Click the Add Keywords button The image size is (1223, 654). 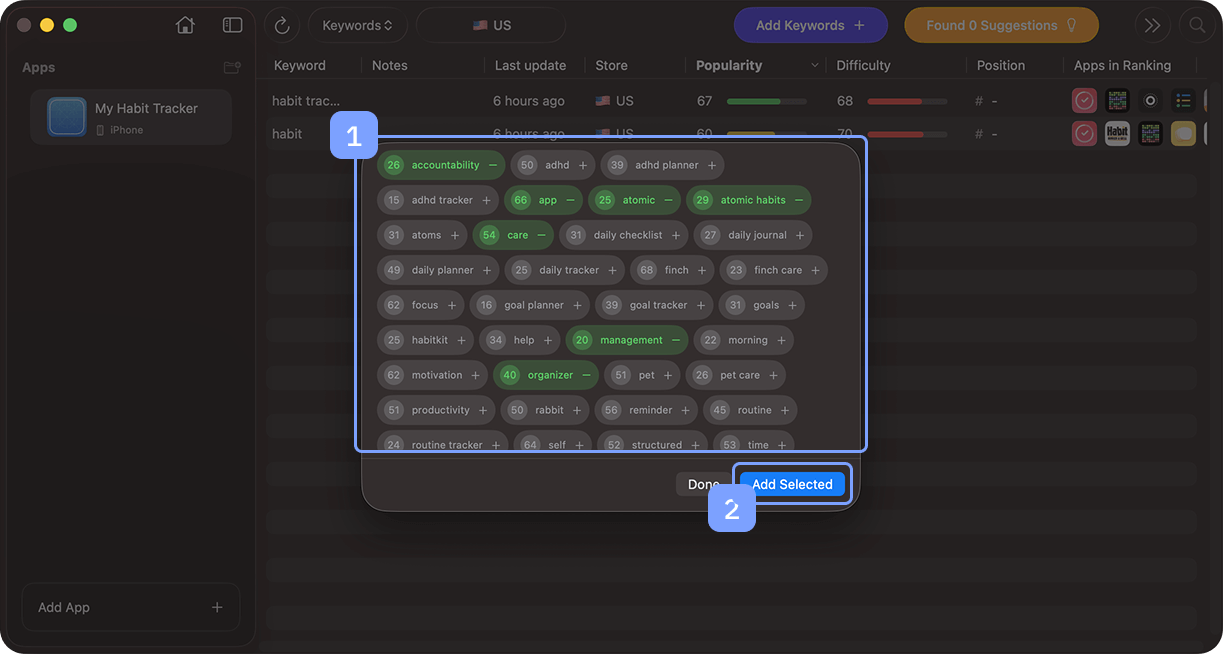point(810,25)
